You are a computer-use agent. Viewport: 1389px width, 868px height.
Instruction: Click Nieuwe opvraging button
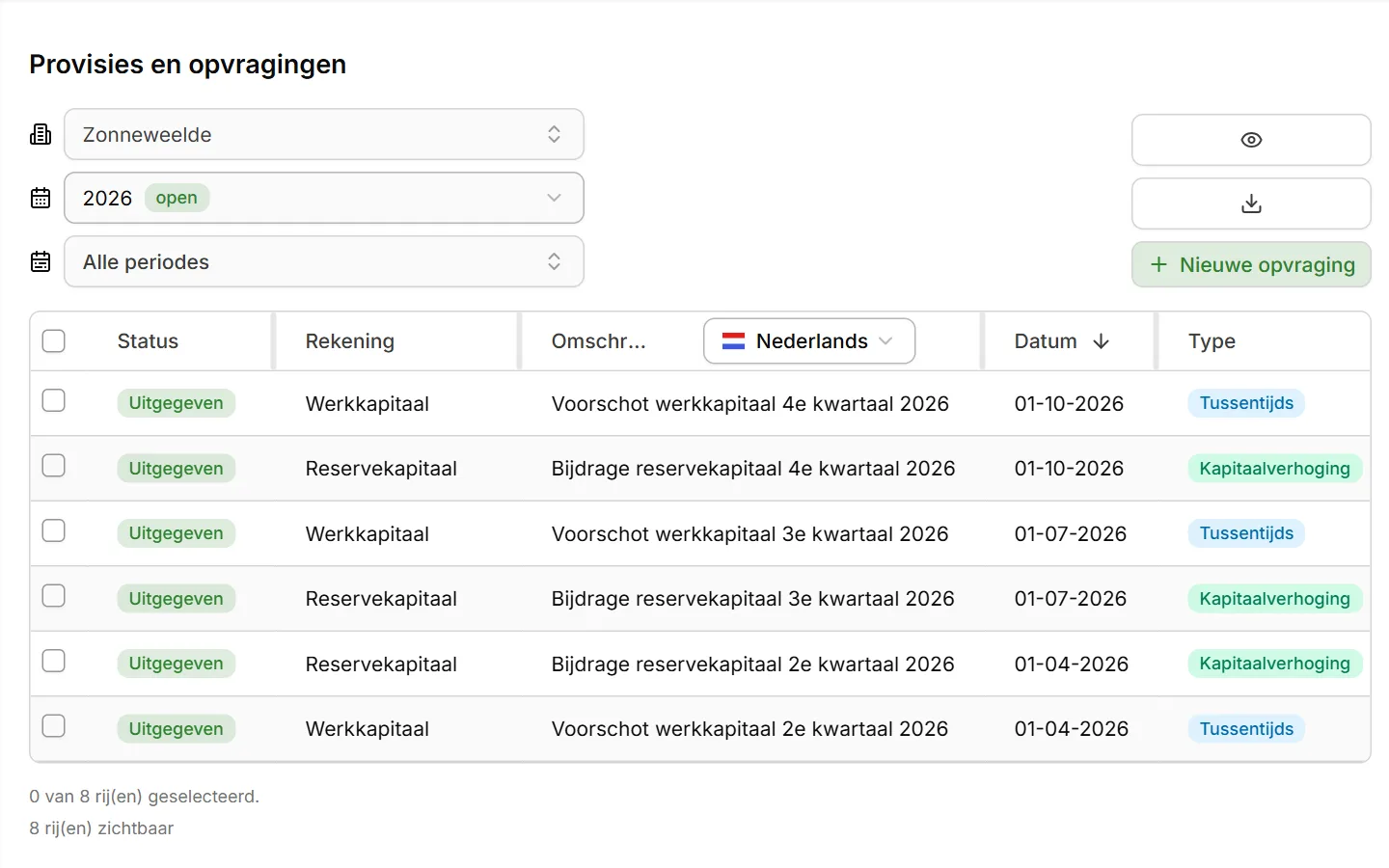tap(1251, 264)
